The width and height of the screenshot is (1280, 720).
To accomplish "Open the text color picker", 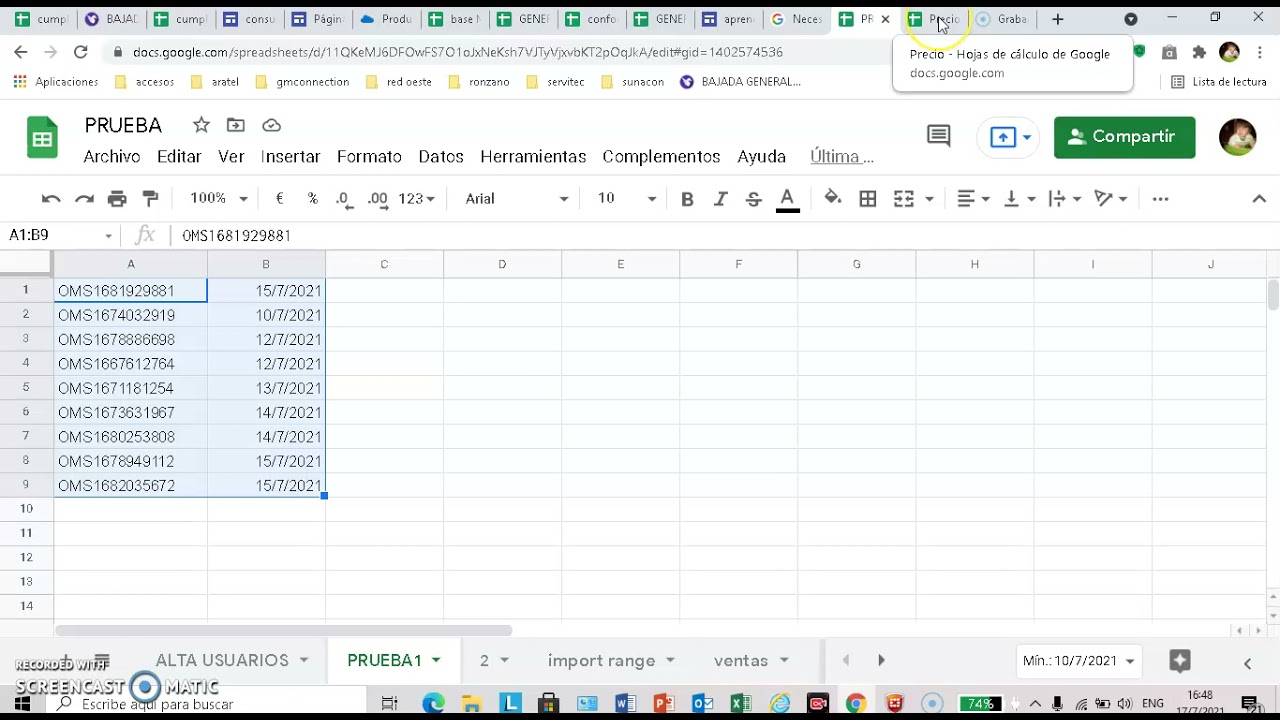I will point(787,199).
